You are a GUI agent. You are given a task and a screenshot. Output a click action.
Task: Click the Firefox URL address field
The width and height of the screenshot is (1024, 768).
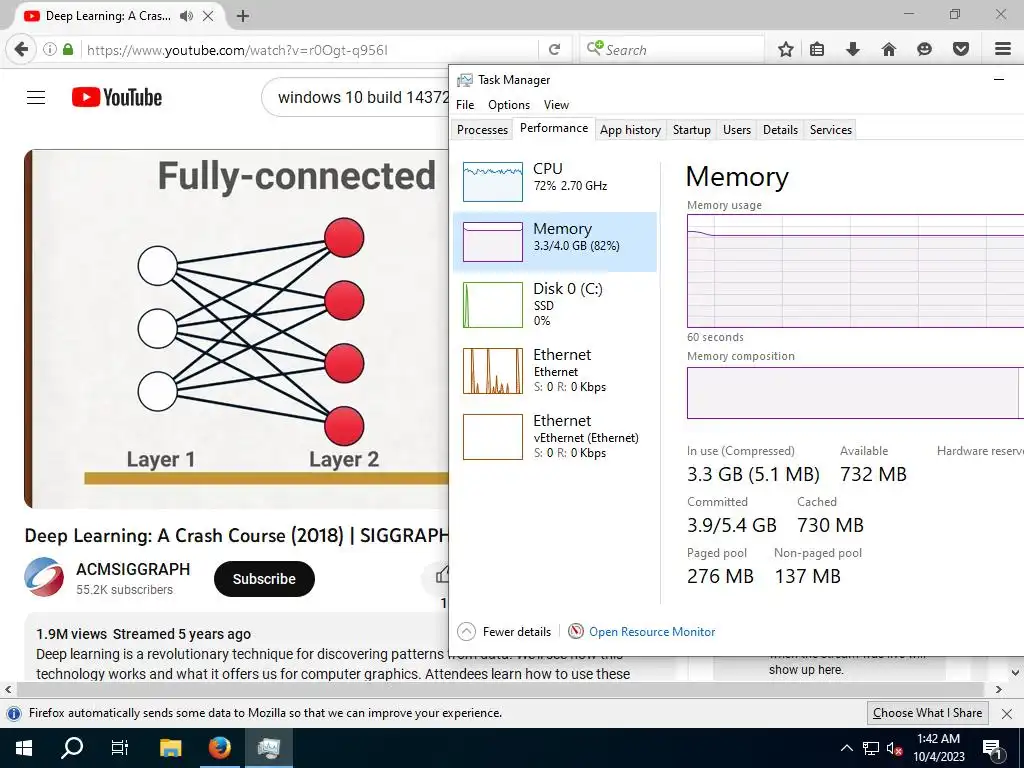click(307, 50)
